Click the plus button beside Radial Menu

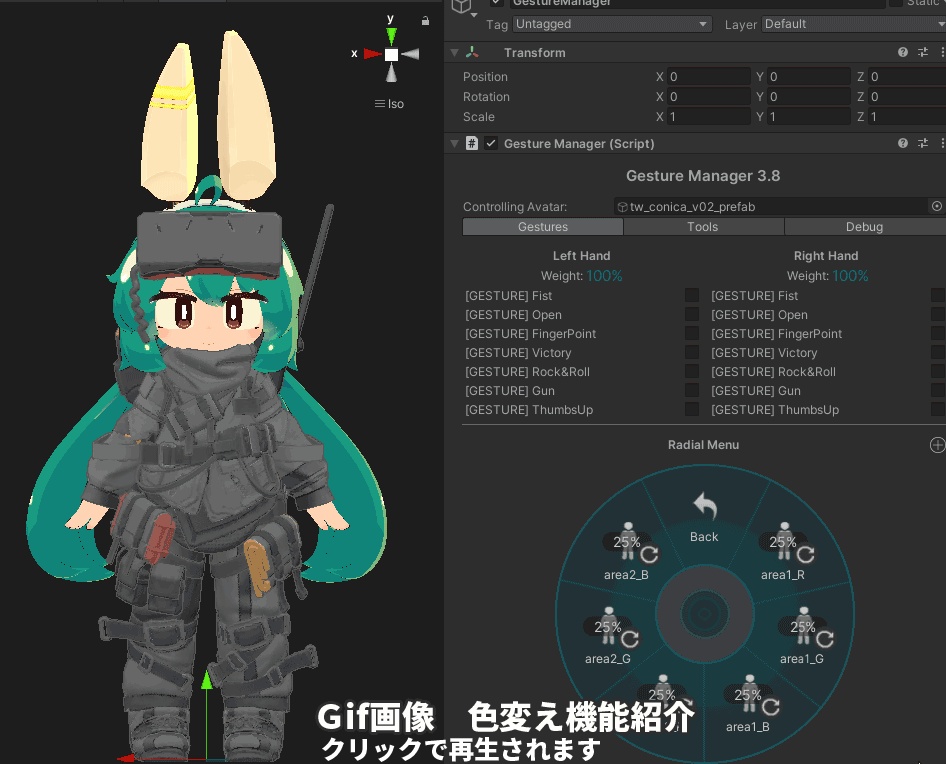pyautogui.click(x=938, y=445)
